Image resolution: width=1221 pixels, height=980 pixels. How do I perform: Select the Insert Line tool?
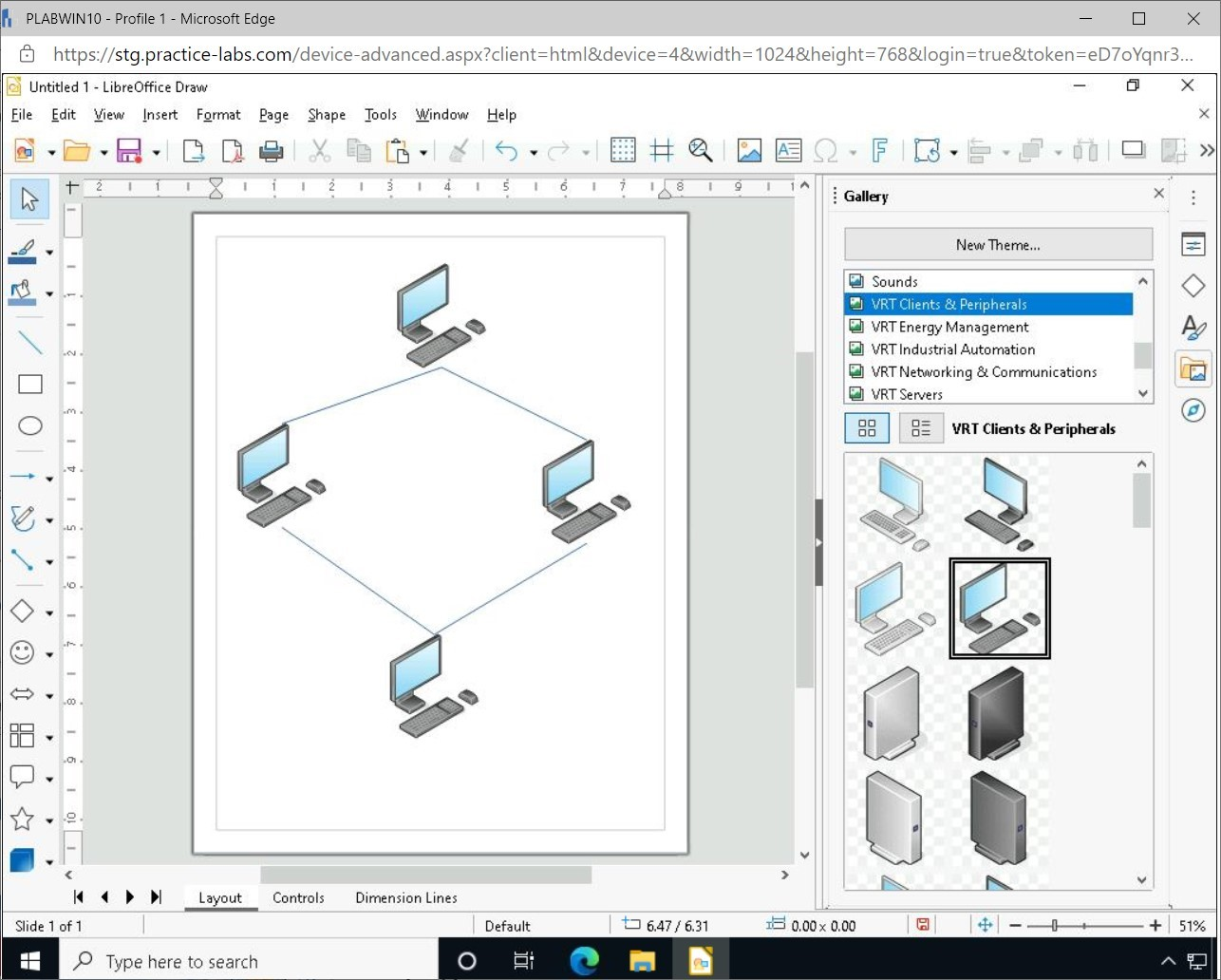click(x=30, y=342)
